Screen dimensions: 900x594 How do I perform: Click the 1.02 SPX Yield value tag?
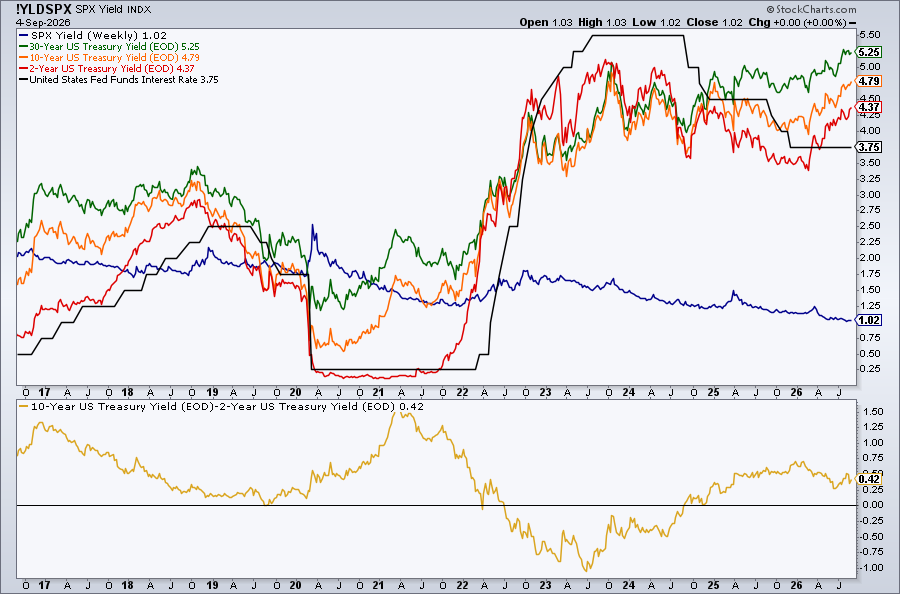[869, 320]
